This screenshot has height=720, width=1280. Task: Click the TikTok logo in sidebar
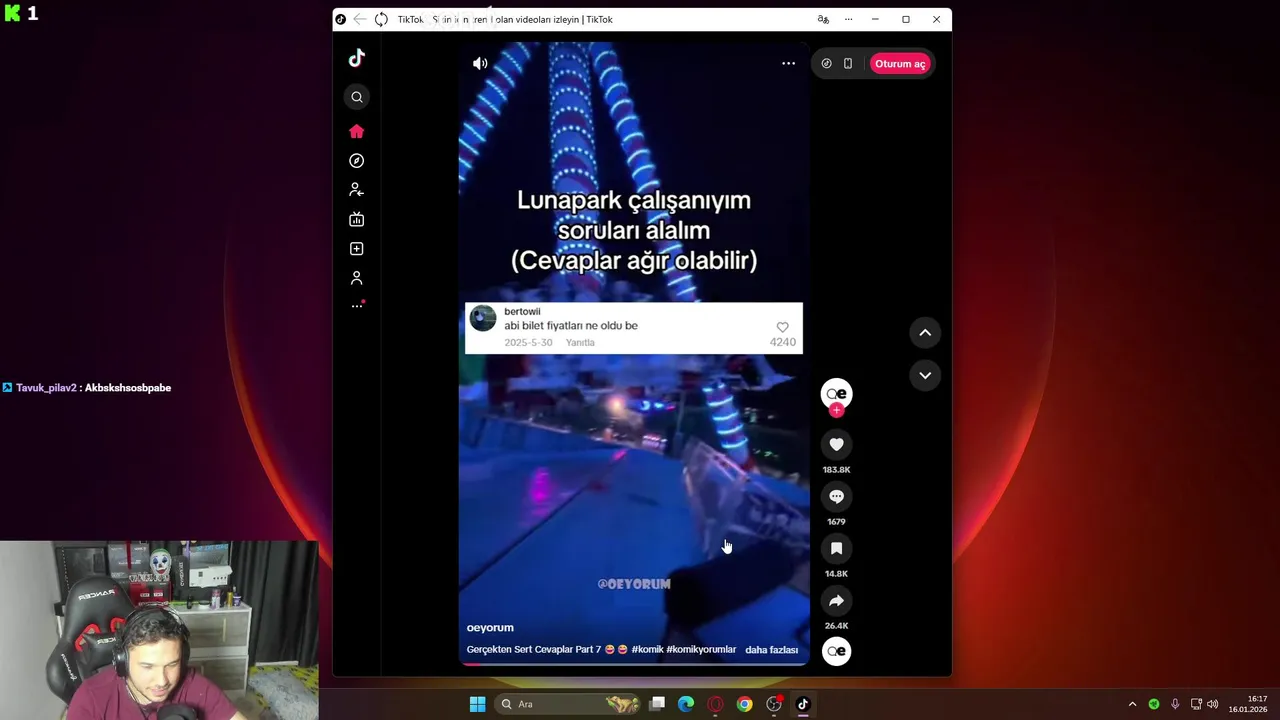[x=357, y=58]
